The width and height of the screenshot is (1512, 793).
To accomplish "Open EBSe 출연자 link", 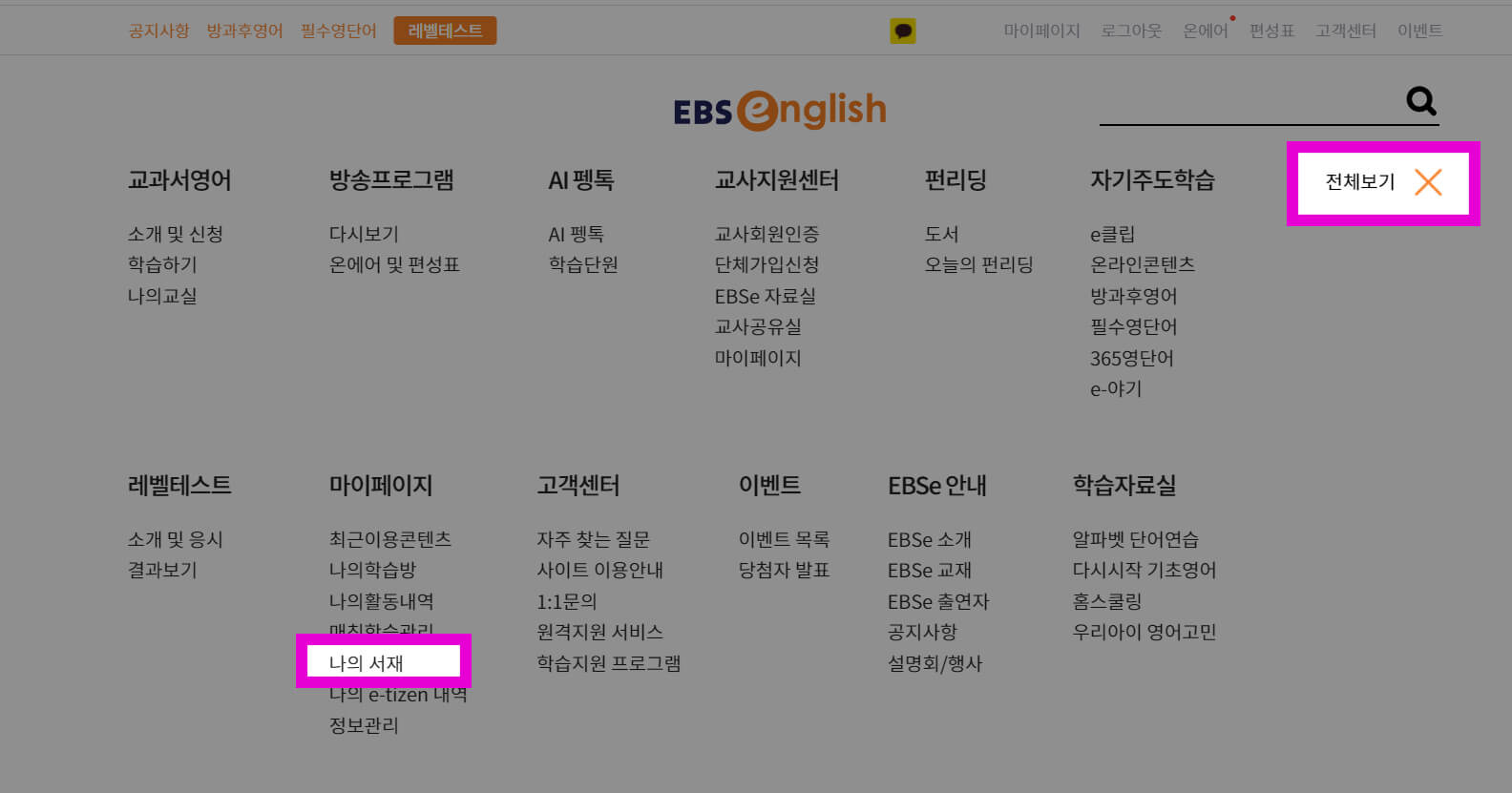I will click(938, 601).
